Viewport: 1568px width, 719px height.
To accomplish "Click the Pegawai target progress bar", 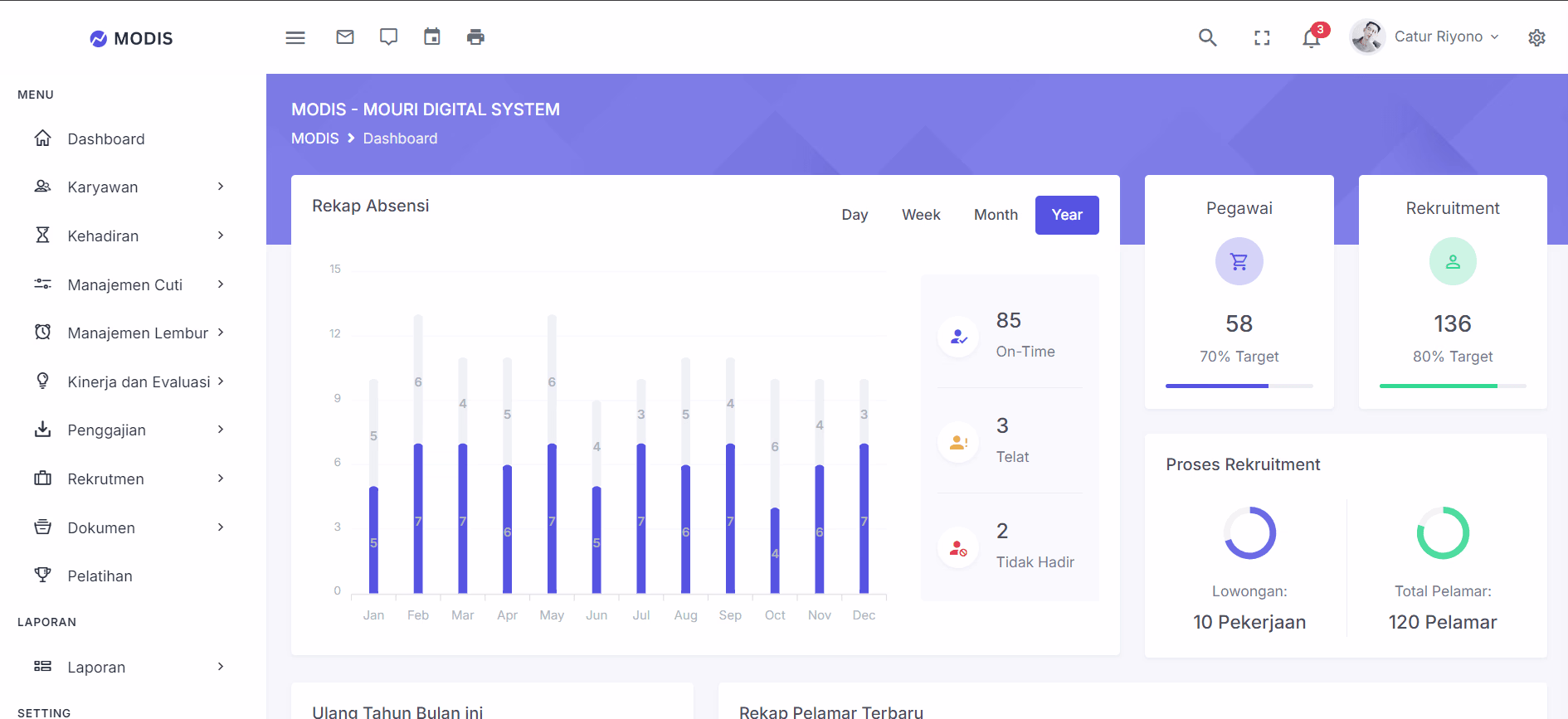I will [1239, 386].
